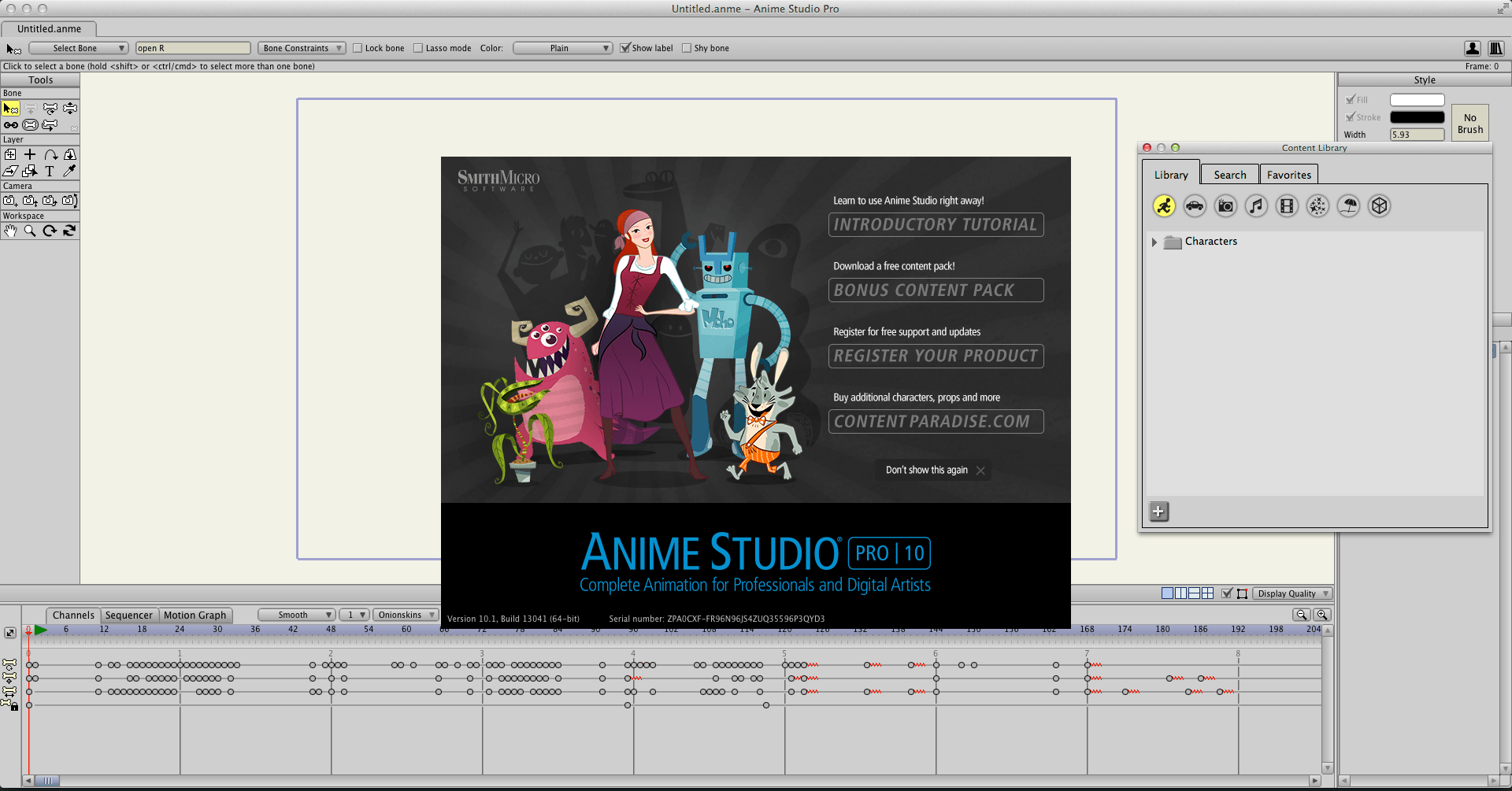Open the Fill color swatch

[1417, 100]
